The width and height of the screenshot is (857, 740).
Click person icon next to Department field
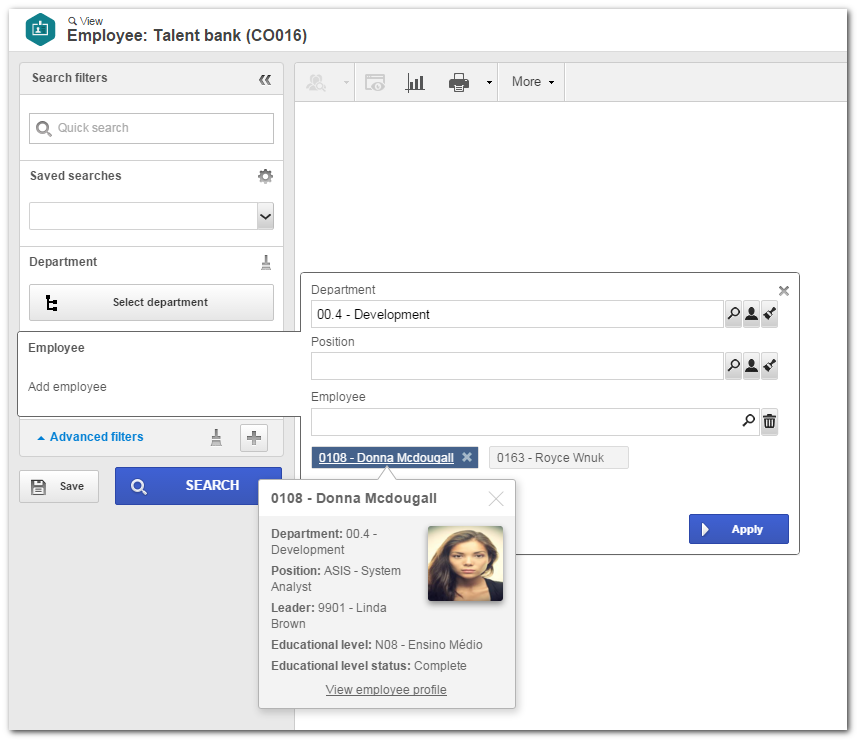click(x=752, y=314)
